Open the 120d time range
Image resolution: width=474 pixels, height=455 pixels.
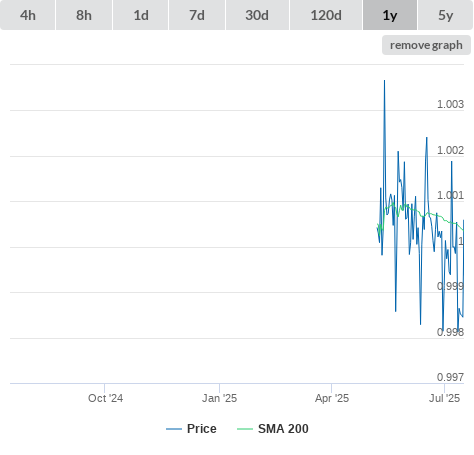(326, 15)
